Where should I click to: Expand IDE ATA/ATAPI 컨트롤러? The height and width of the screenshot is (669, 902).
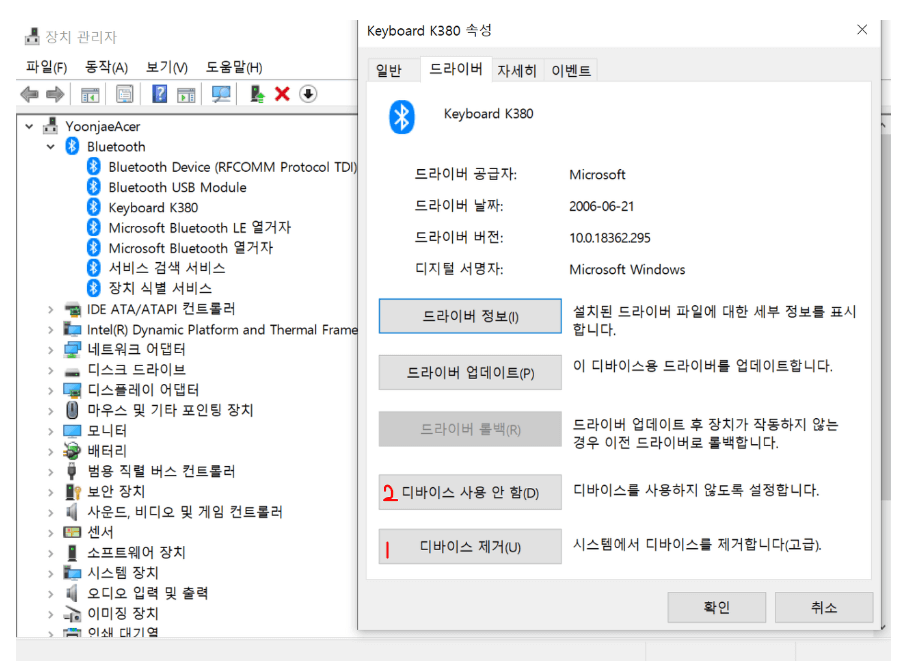51,309
